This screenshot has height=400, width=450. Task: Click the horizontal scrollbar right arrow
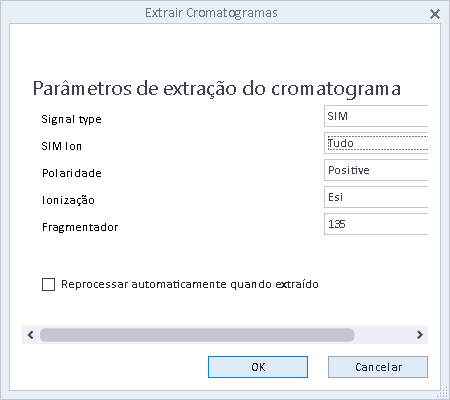pyautogui.click(x=420, y=335)
